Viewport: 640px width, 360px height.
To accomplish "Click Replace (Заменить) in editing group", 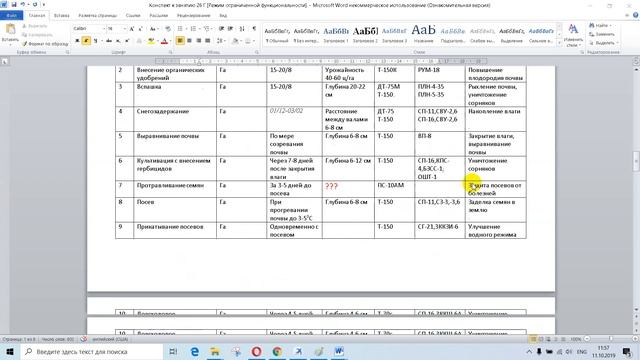I will pos(602,34).
